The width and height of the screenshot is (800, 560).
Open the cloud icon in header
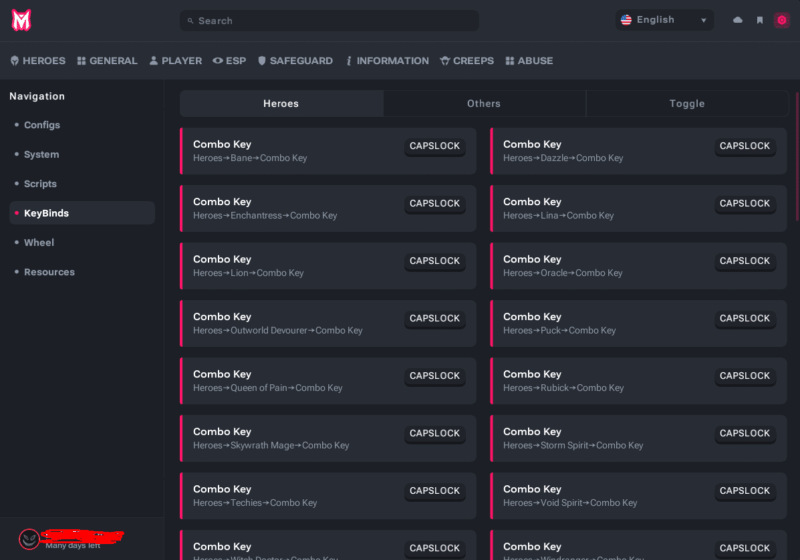click(738, 20)
